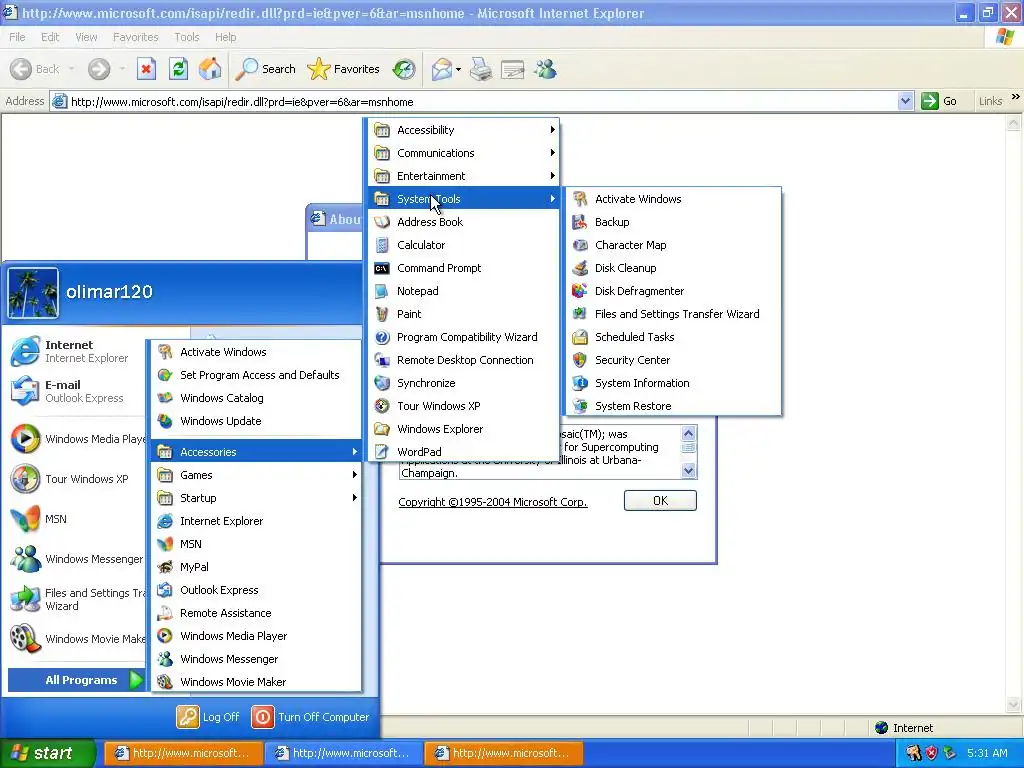Viewport: 1024px width, 768px height.
Task: Click OK in the About dialog
Action: (x=660, y=500)
